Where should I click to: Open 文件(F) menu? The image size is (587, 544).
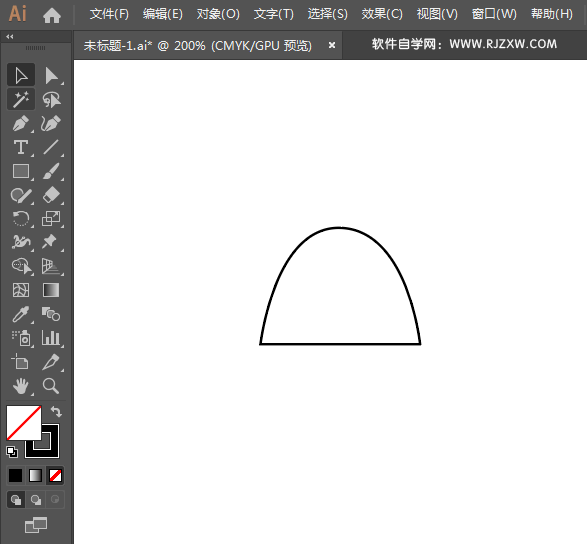(109, 14)
